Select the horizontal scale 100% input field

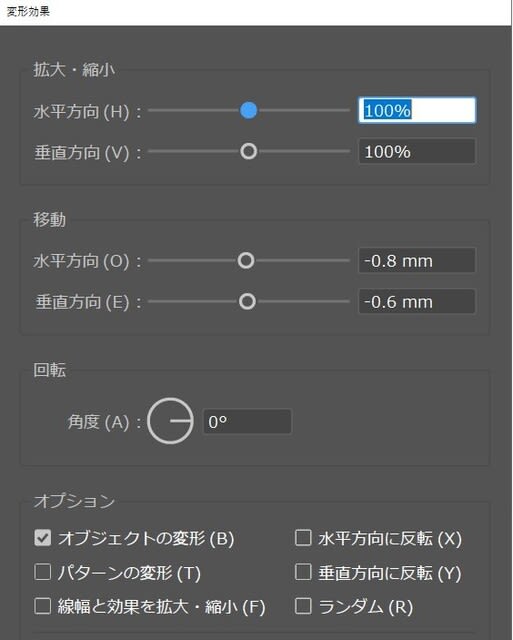pos(417,110)
